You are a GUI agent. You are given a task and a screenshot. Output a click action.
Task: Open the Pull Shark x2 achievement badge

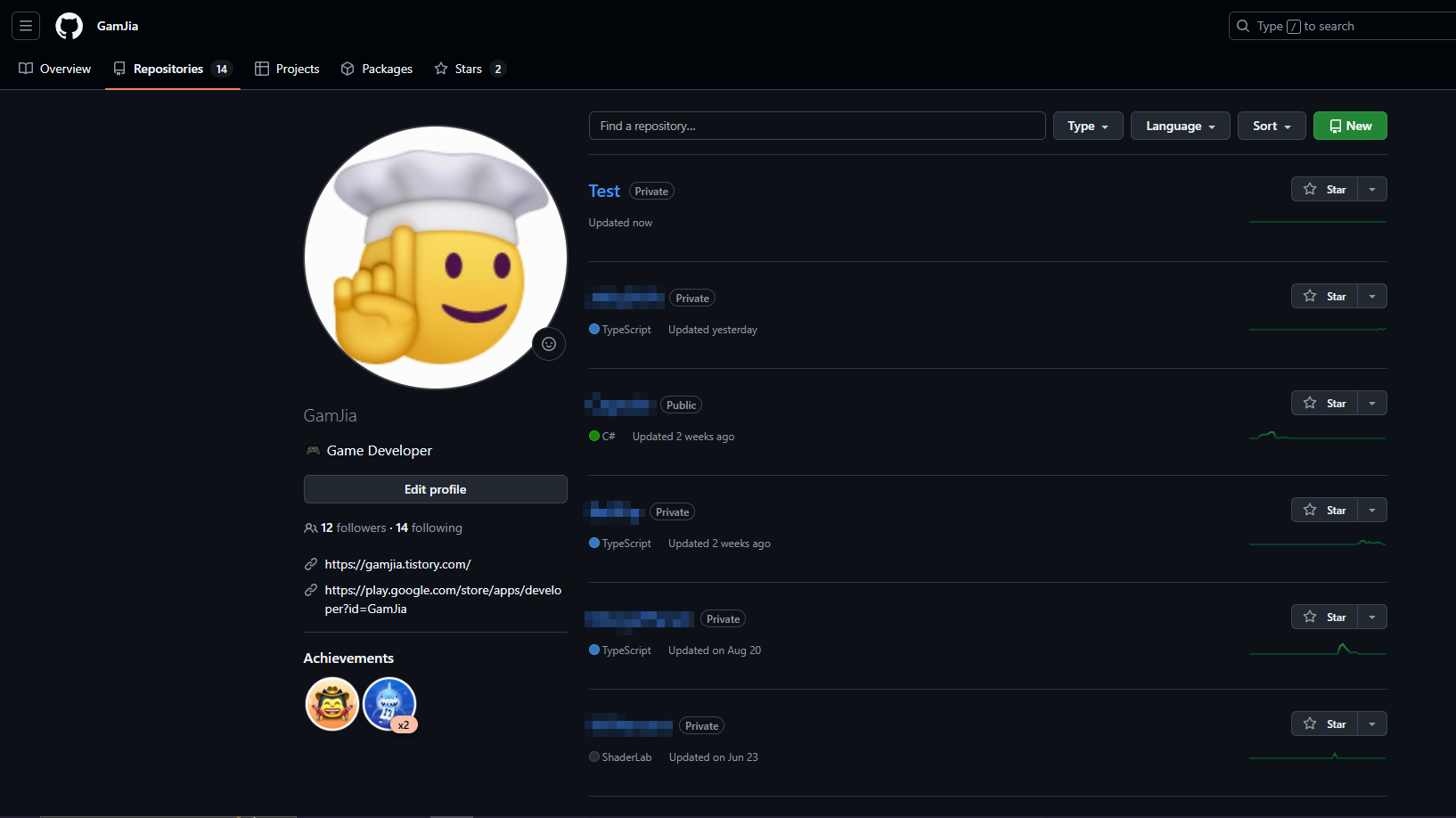(389, 704)
